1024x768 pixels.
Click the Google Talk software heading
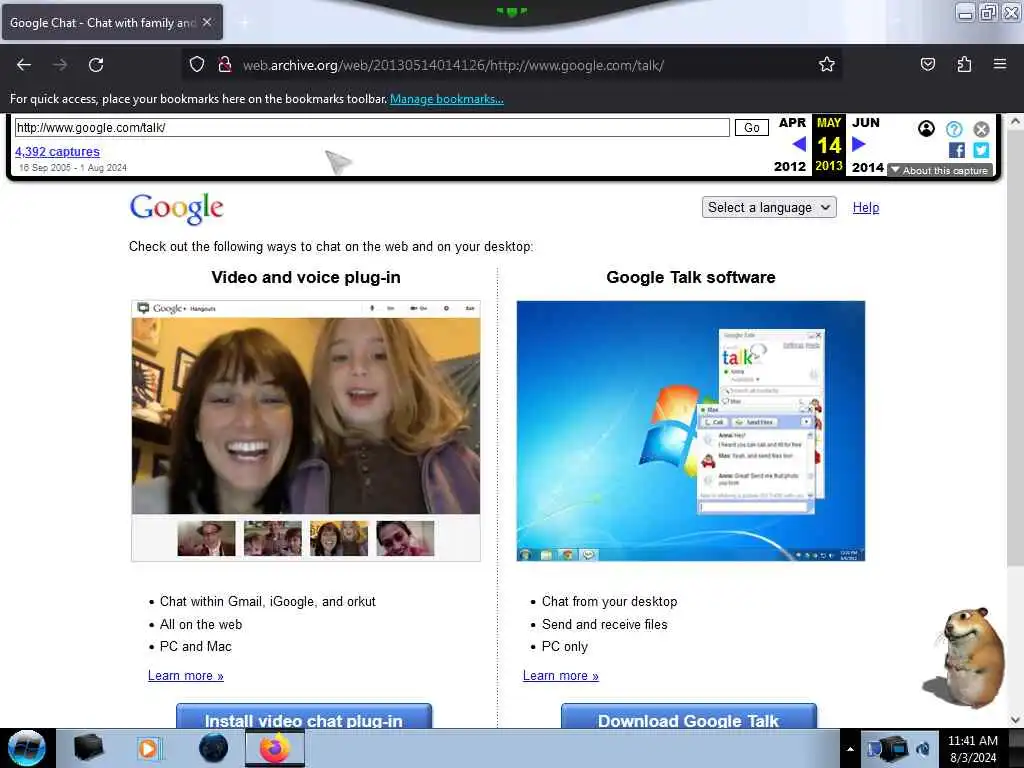691,278
